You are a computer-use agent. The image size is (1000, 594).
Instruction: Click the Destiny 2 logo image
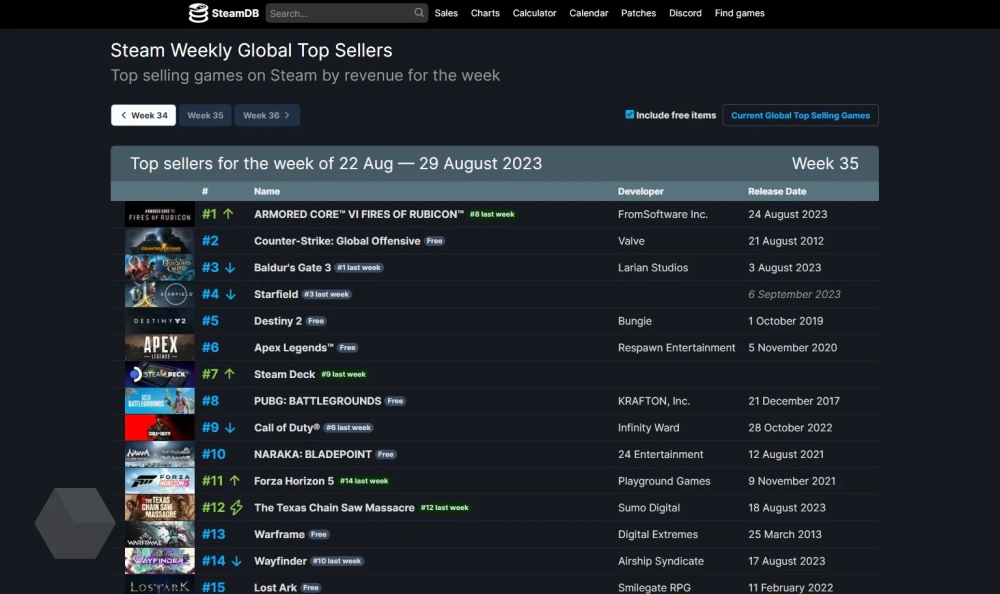[159, 321]
